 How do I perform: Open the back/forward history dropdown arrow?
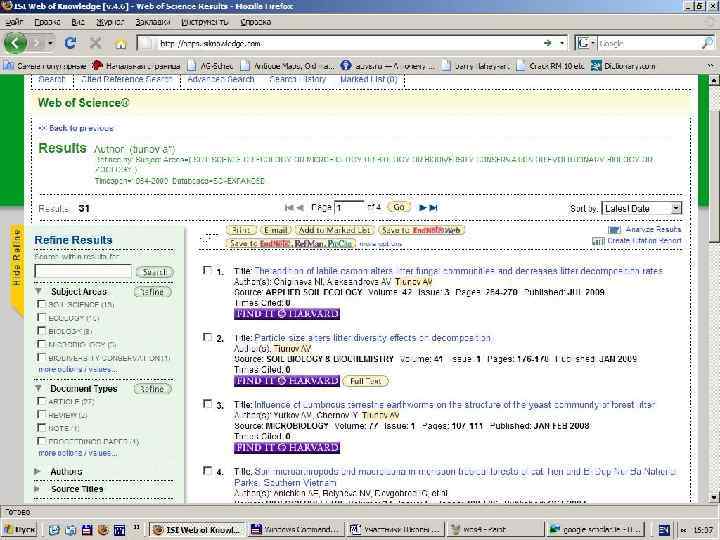click(51, 44)
